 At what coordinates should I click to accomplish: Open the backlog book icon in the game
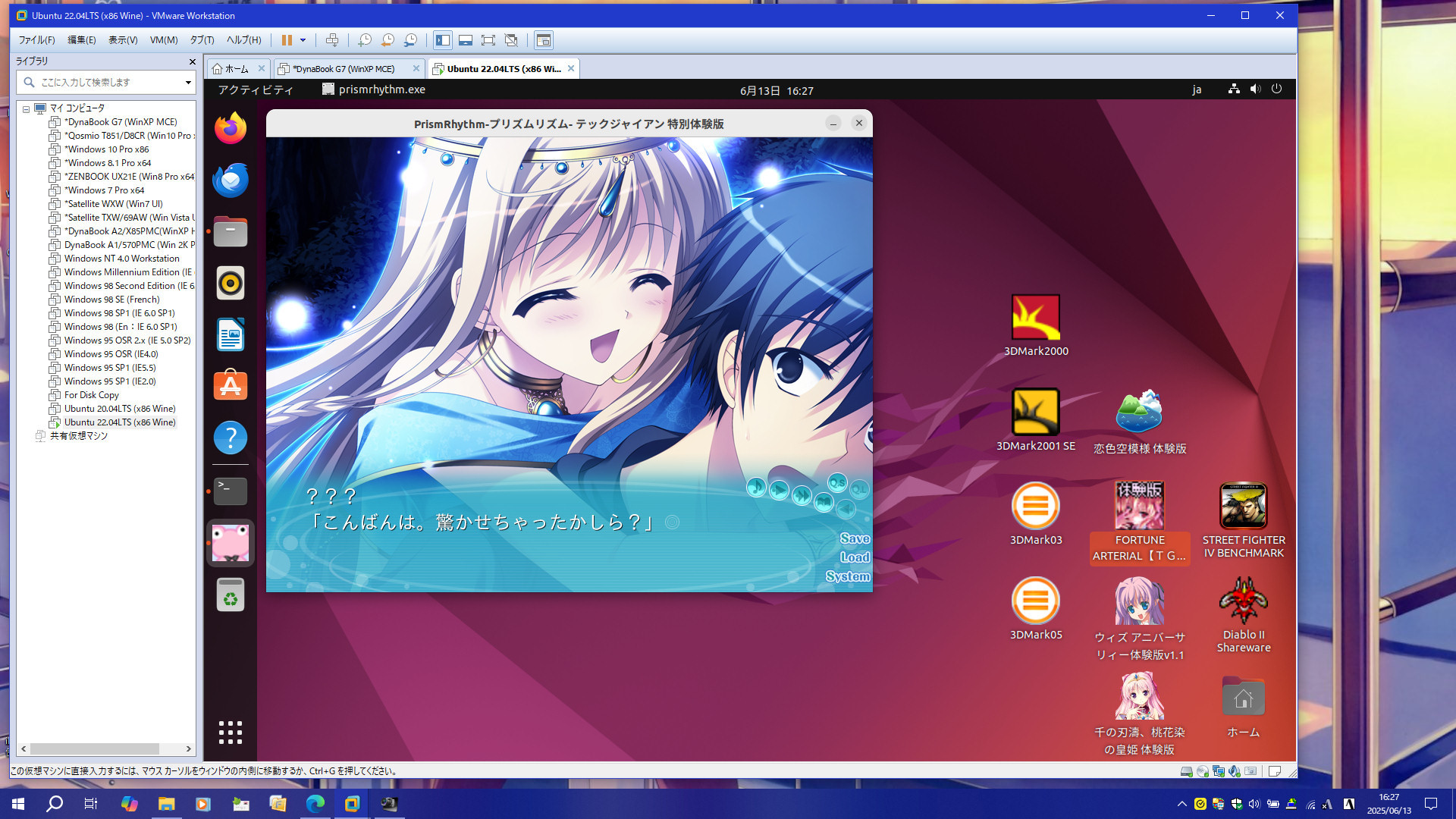824,502
